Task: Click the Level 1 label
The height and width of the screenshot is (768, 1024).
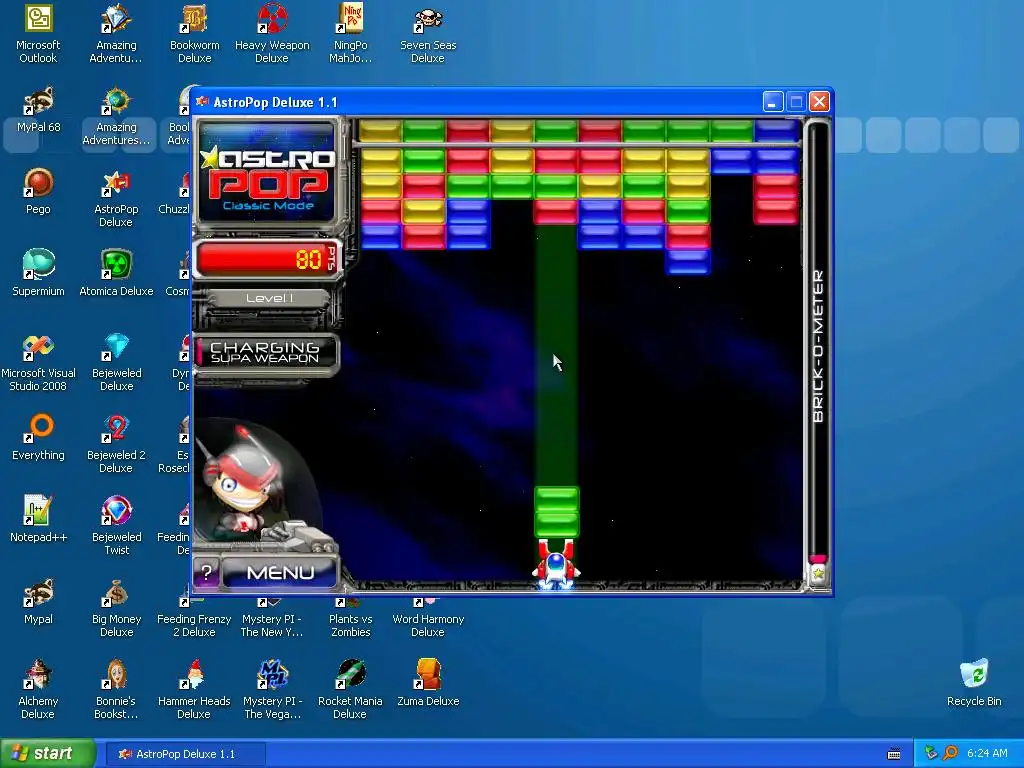Action: [x=268, y=298]
